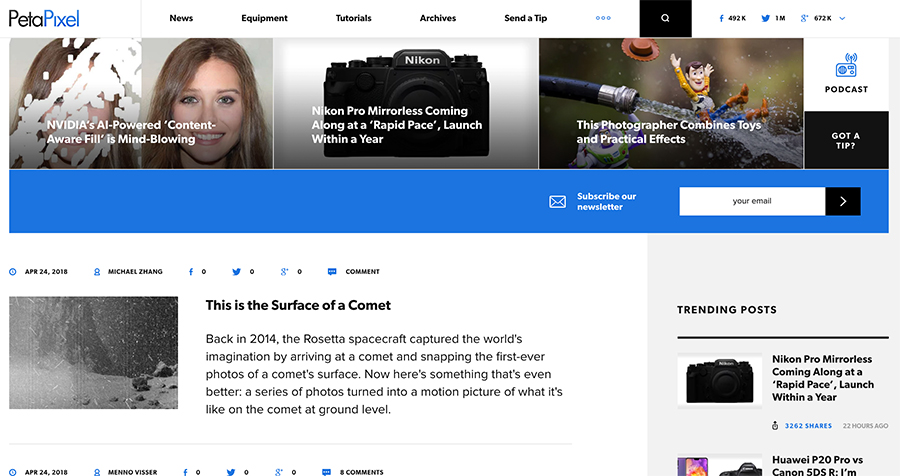Open the News menu item

point(181,18)
